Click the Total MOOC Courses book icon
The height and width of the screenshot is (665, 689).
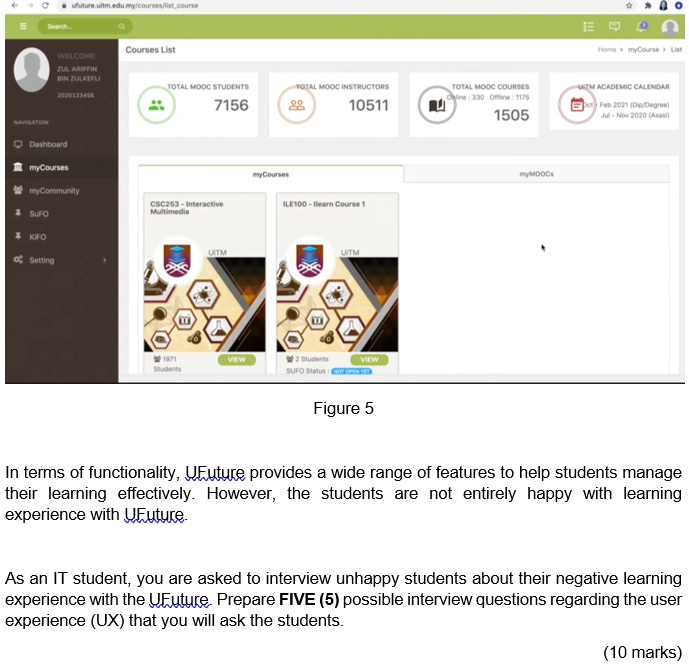pyautogui.click(x=437, y=105)
